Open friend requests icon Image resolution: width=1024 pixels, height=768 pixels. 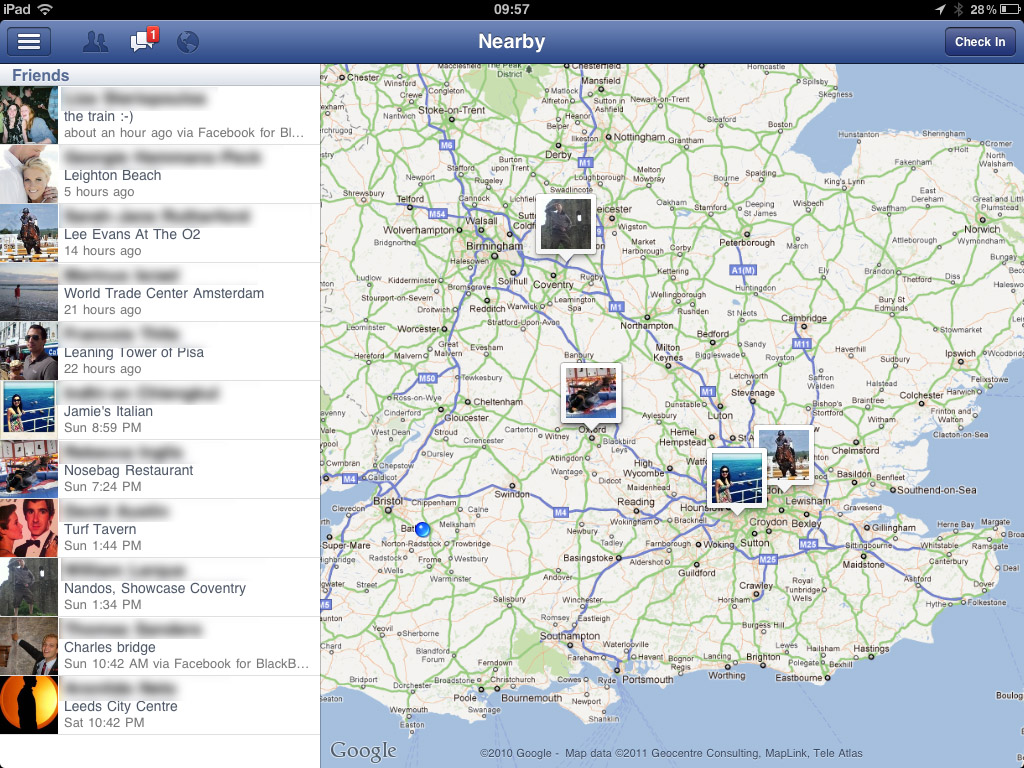[x=95, y=42]
